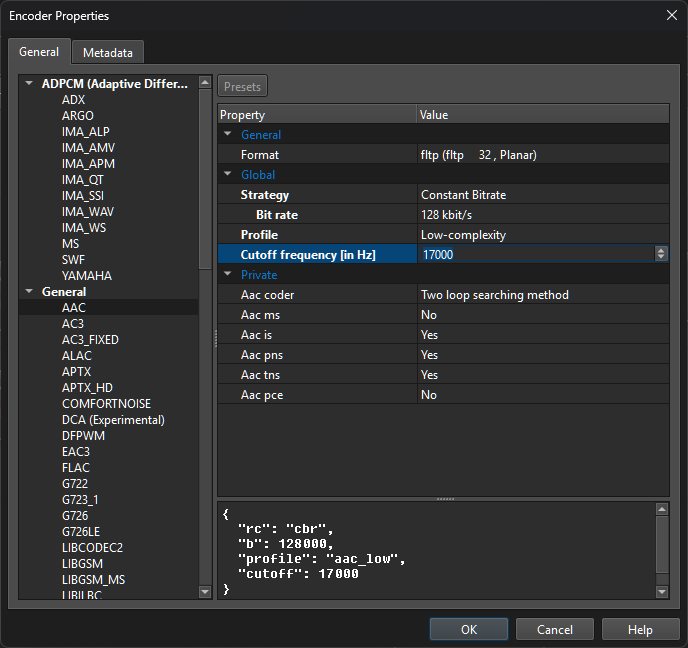Select the IMA_QT encoder
Image resolution: width=688 pixels, height=648 pixels.
click(82, 180)
